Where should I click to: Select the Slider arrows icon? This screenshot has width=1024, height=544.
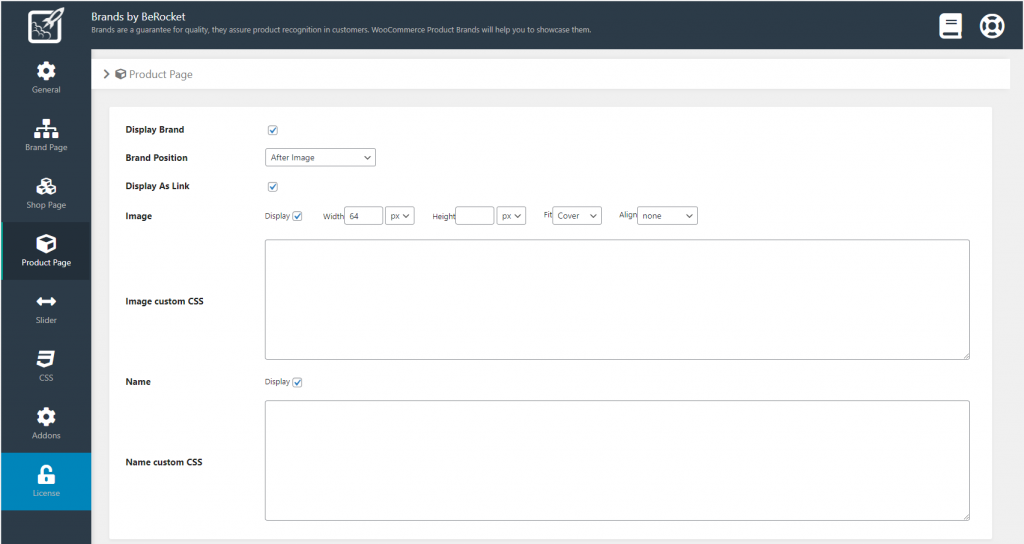tap(46, 302)
